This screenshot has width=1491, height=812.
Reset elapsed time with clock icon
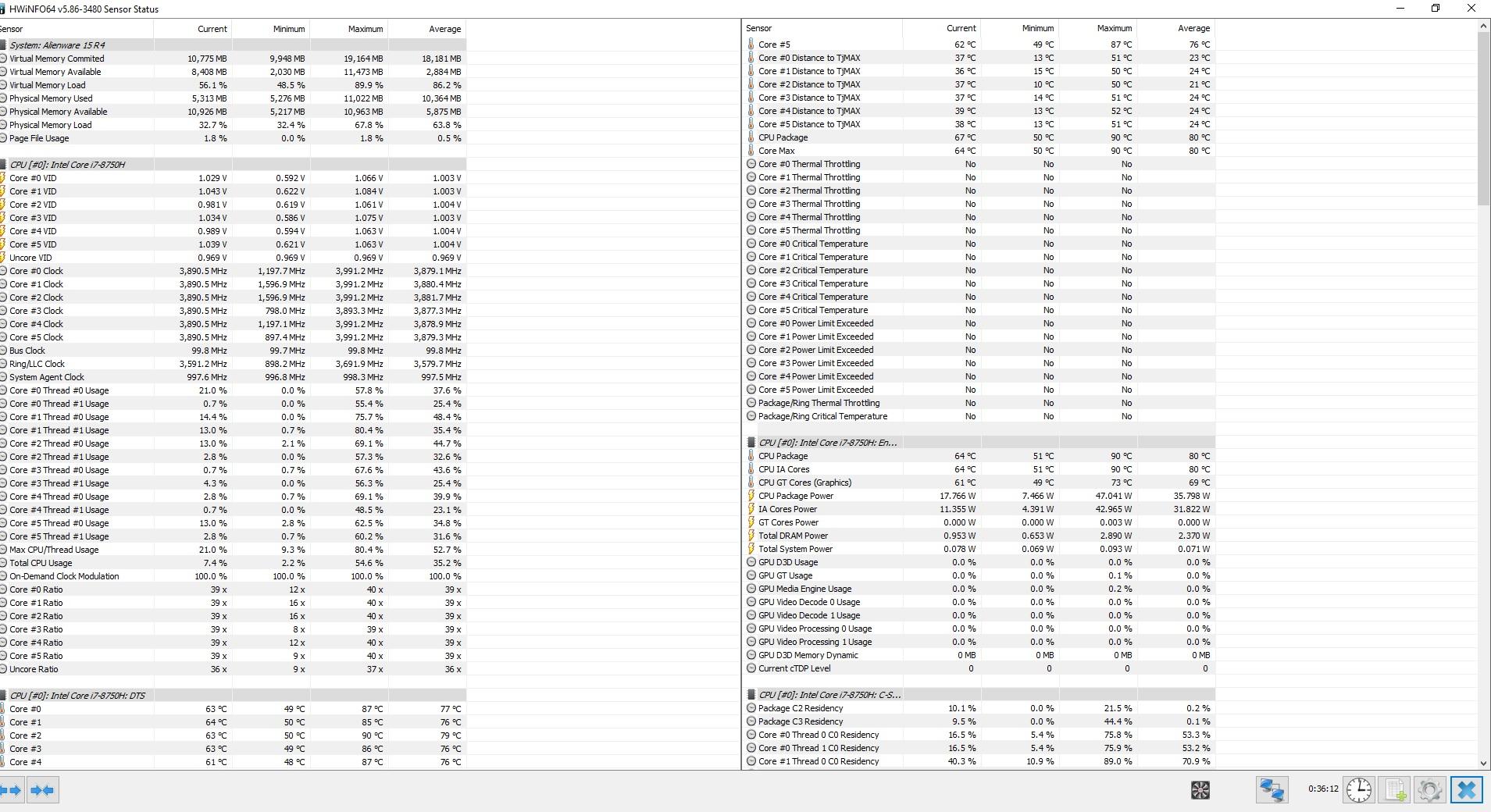(x=1359, y=790)
